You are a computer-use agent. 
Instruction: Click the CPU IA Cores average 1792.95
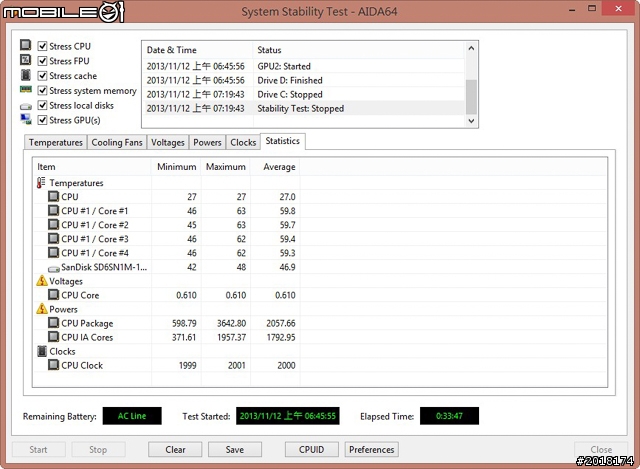[281, 338]
